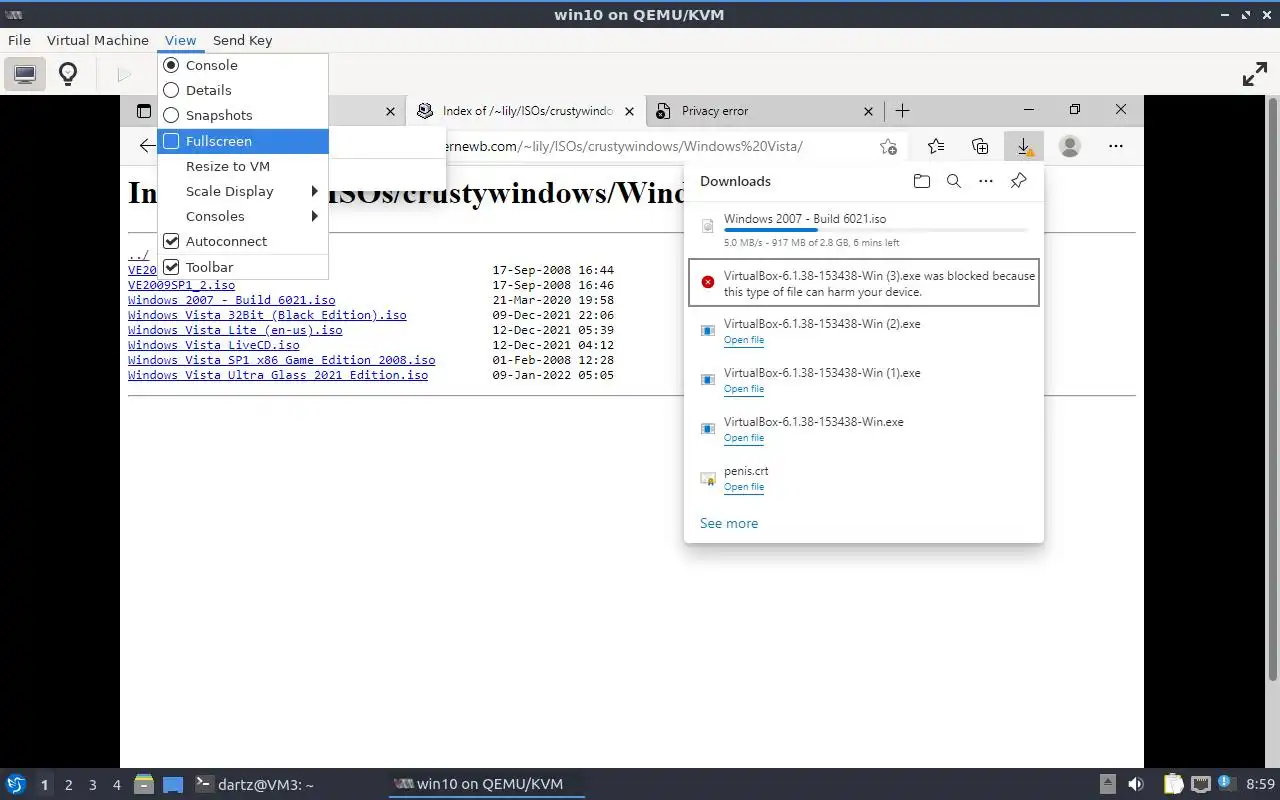Image resolution: width=1280 pixels, height=800 pixels.
Task: Open the Send Key menu
Action: [242, 40]
